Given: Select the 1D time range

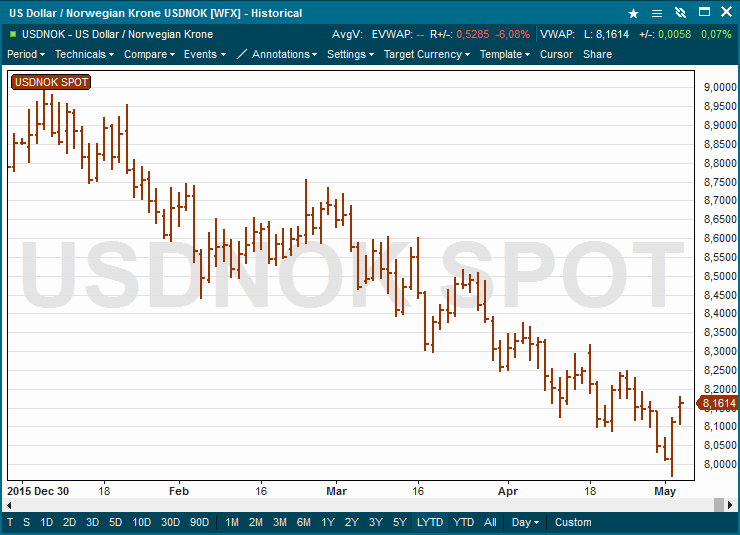Looking at the screenshot, I should (46, 522).
